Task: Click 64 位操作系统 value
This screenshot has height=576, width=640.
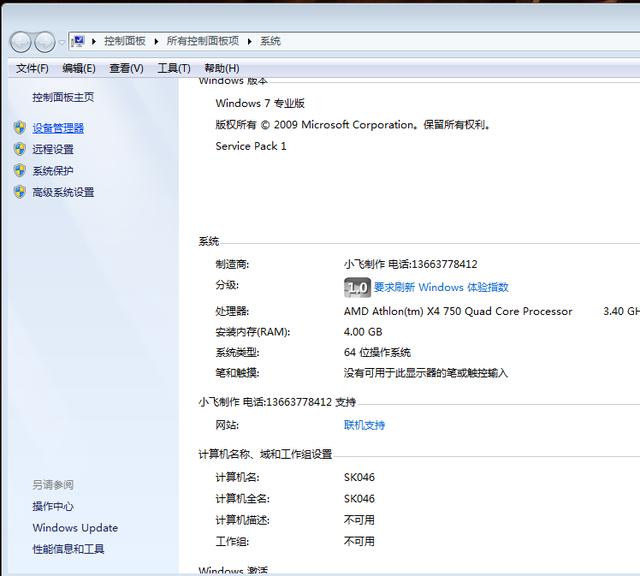Action: click(x=377, y=352)
